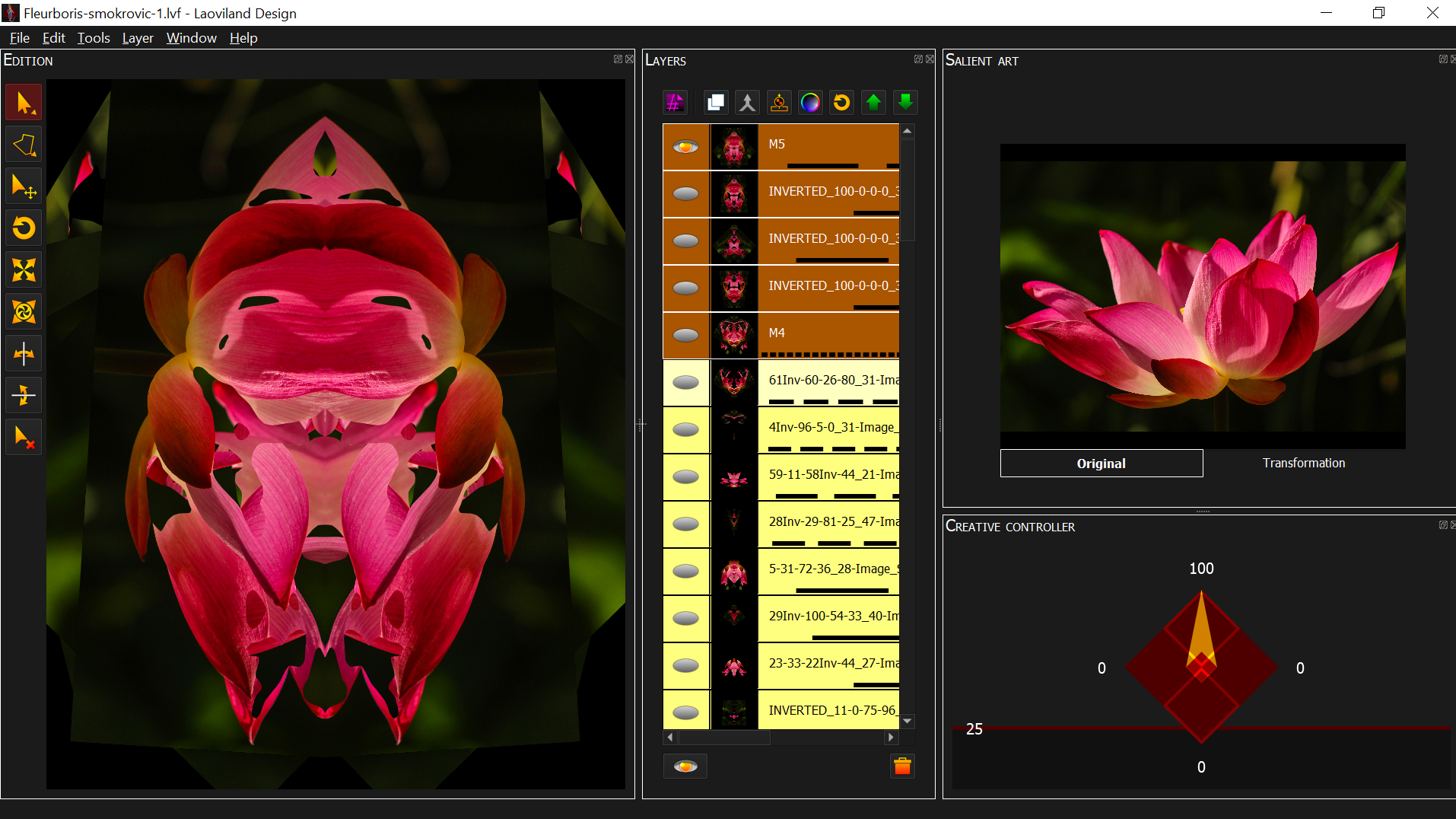The height and width of the screenshot is (819, 1456).
Task: Float the Salient Art panel
Action: click(1443, 59)
